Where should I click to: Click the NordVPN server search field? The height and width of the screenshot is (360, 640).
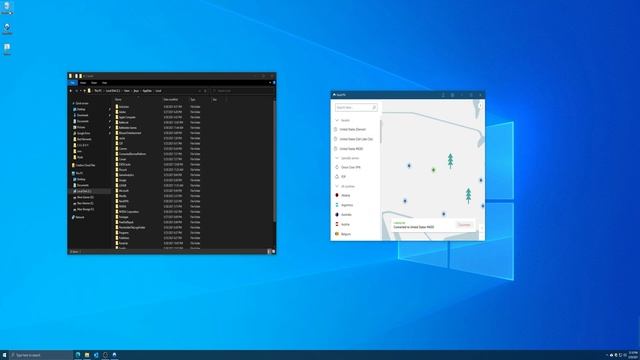click(x=356, y=107)
